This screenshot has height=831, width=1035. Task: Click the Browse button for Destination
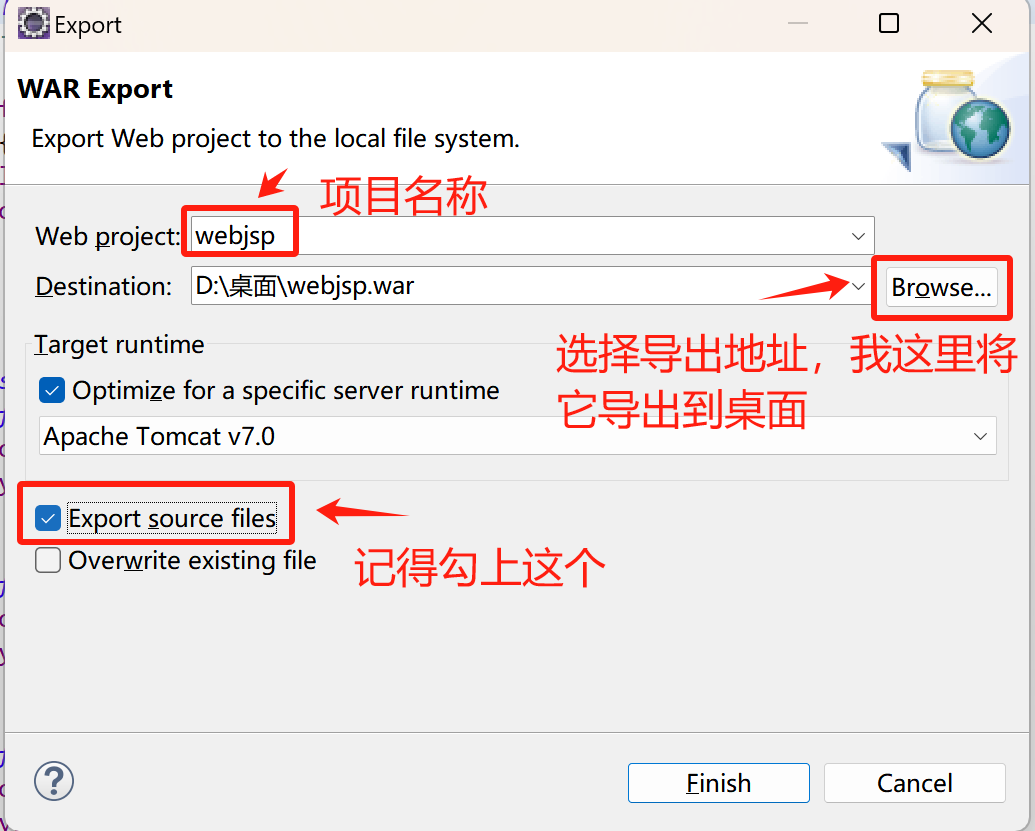coord(941,287)
